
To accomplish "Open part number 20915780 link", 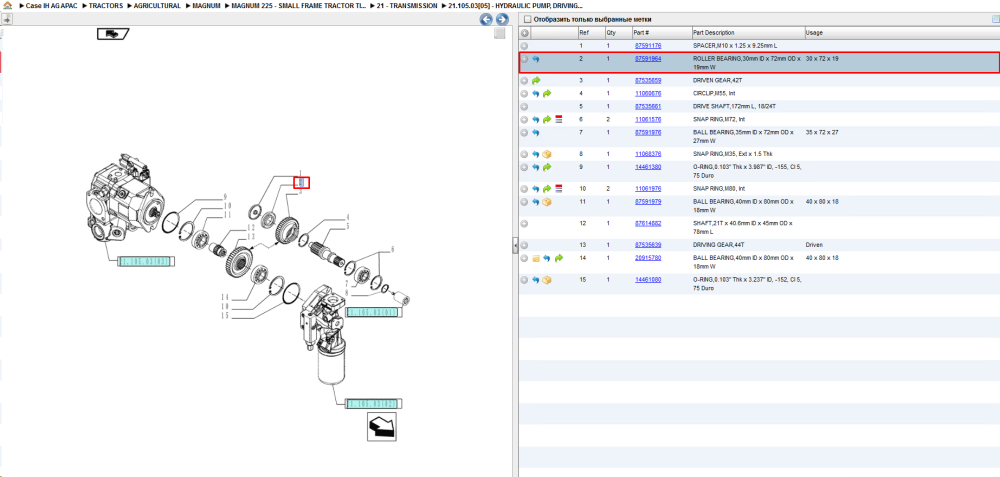I will [x=647, y=258].
